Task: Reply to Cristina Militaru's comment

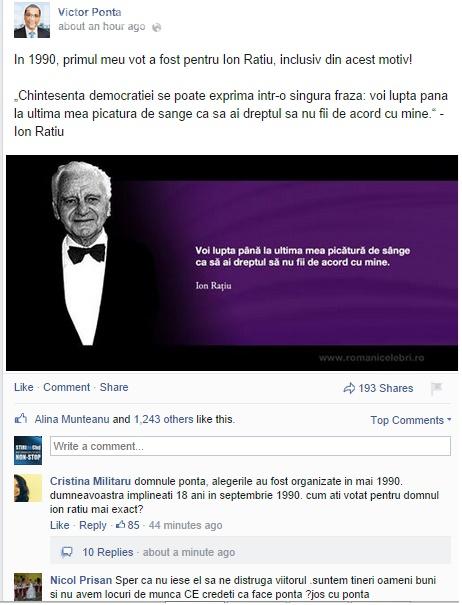Action: click(x=93, y=525)
